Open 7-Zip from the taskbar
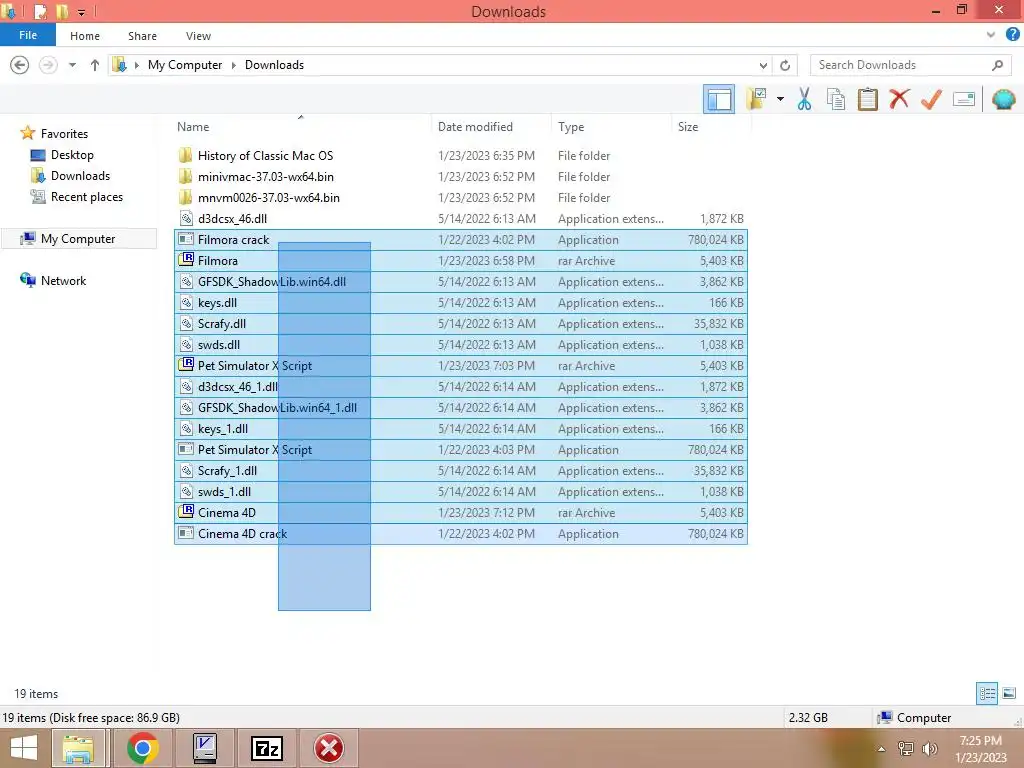 (x=266, y=748)
